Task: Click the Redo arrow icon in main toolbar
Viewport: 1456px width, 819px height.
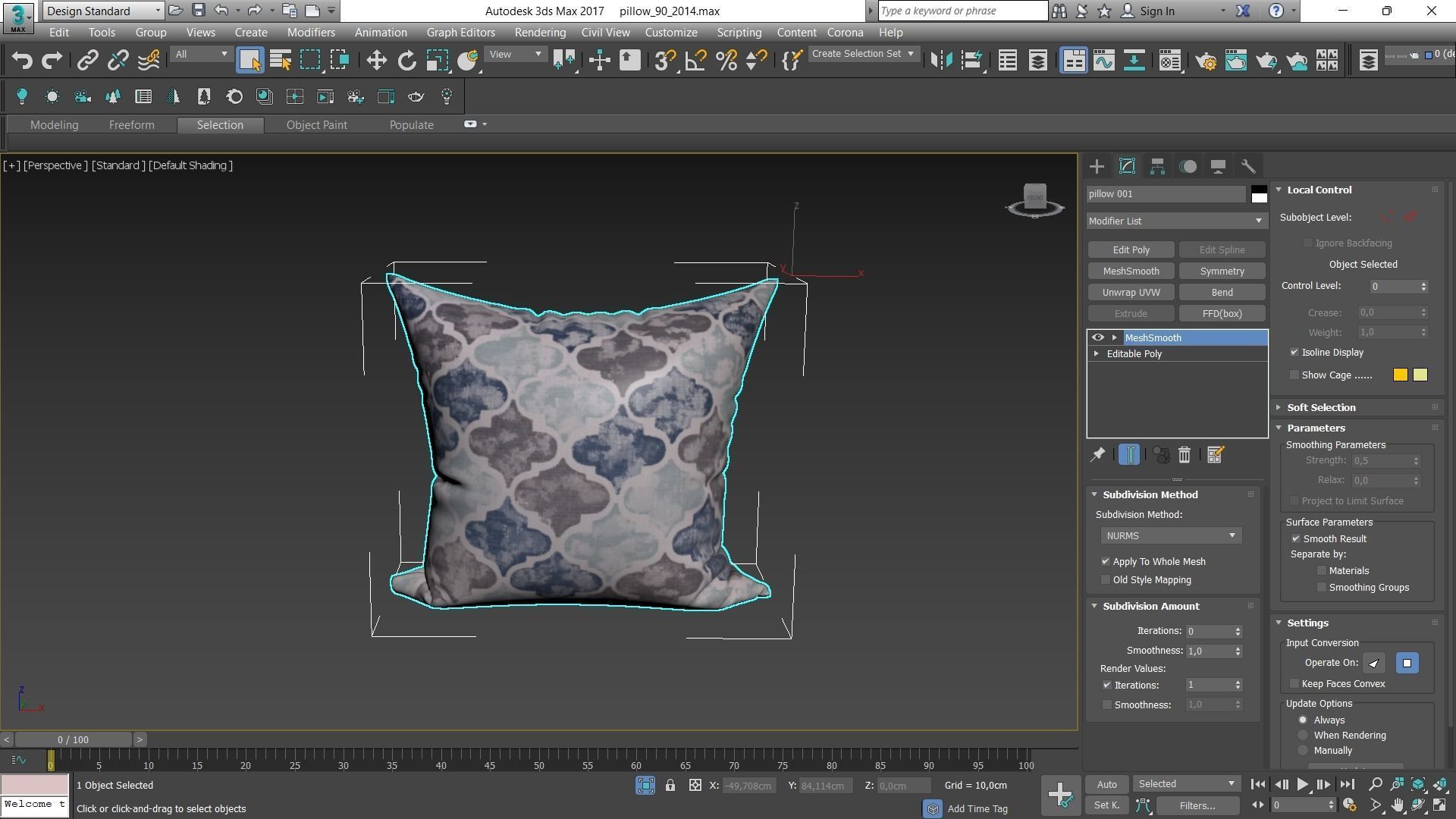Action: click(x=52, y=60)
